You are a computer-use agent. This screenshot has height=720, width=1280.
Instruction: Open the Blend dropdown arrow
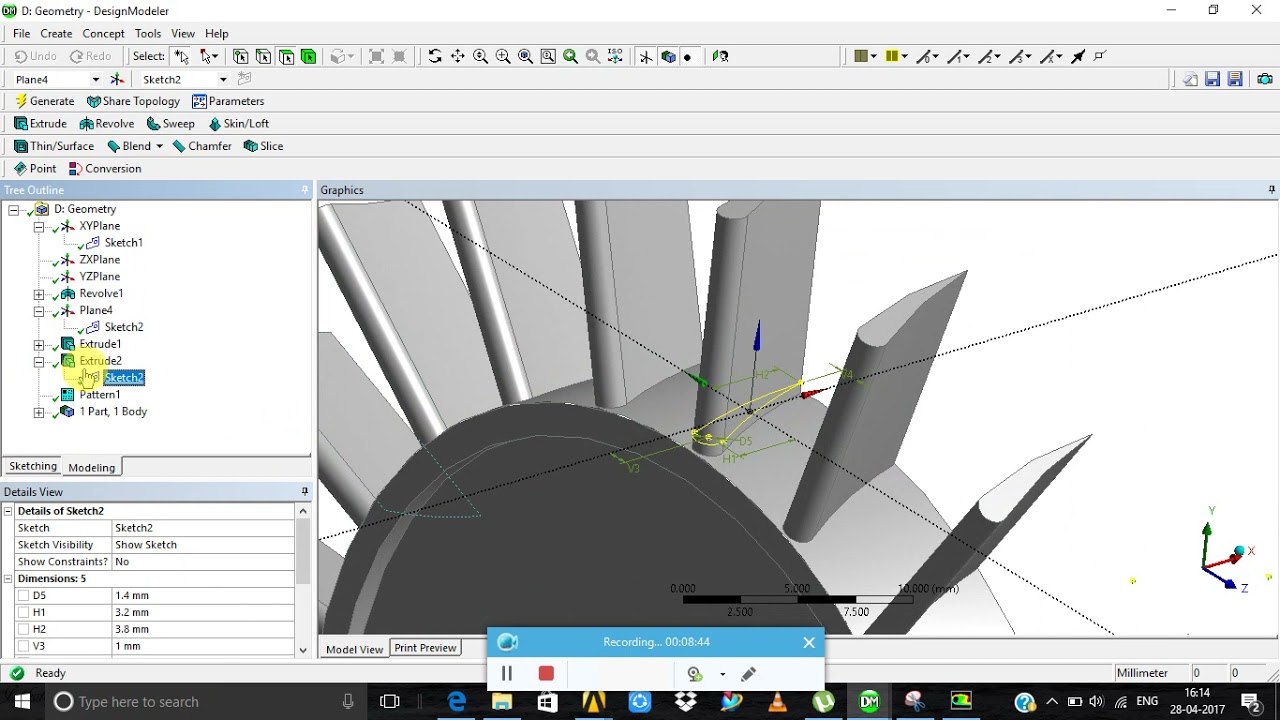[159, 146]
